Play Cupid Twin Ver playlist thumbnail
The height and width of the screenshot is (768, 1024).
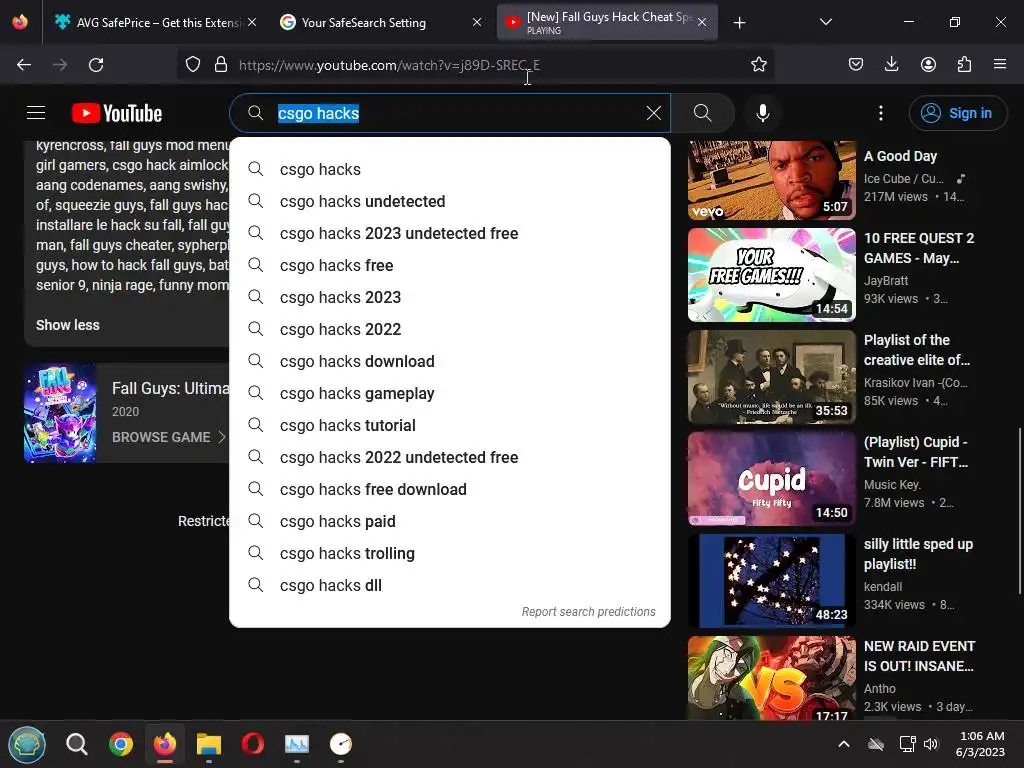click(x=772, y=479)
